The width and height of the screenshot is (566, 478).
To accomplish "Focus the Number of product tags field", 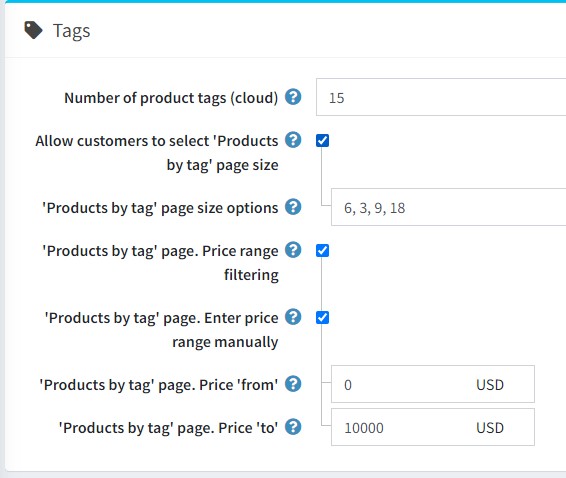I will [441, 97].
